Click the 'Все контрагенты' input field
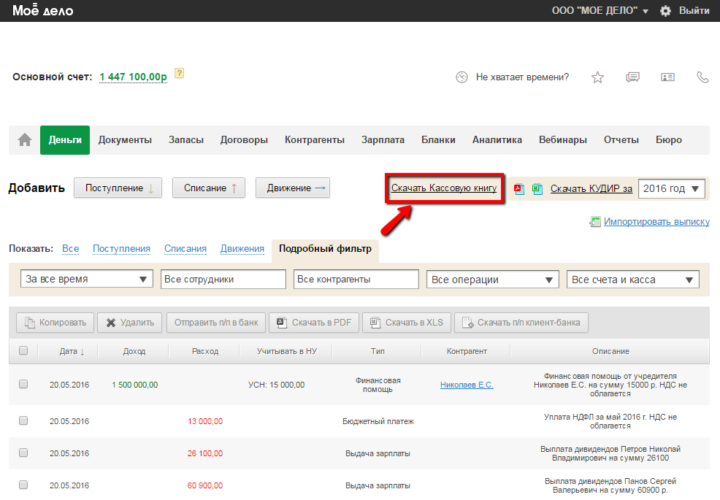 (x=356, y=279)
